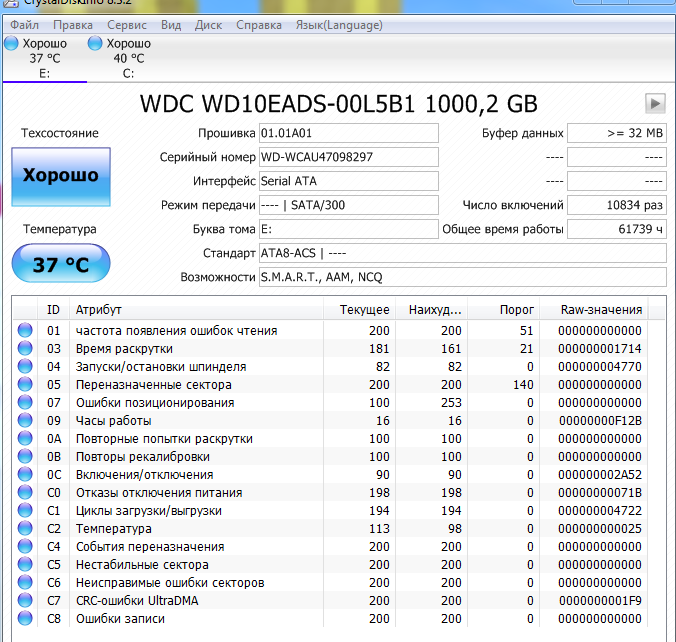
Task: Click status orb for Включения/отключения
Action: pos(25,474)
